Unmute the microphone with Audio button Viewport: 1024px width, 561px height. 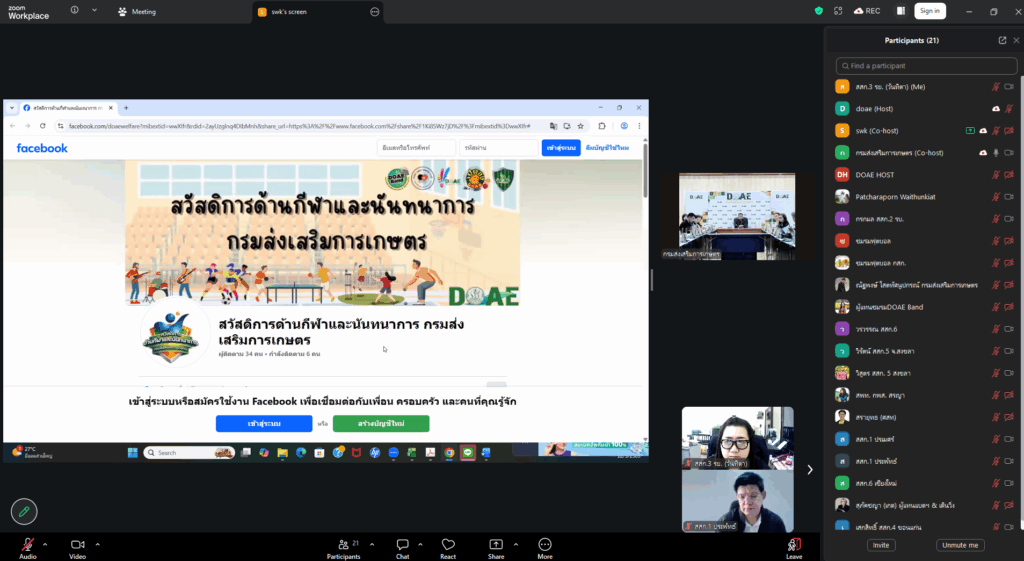pyautogui.click(x=28, y=545)
